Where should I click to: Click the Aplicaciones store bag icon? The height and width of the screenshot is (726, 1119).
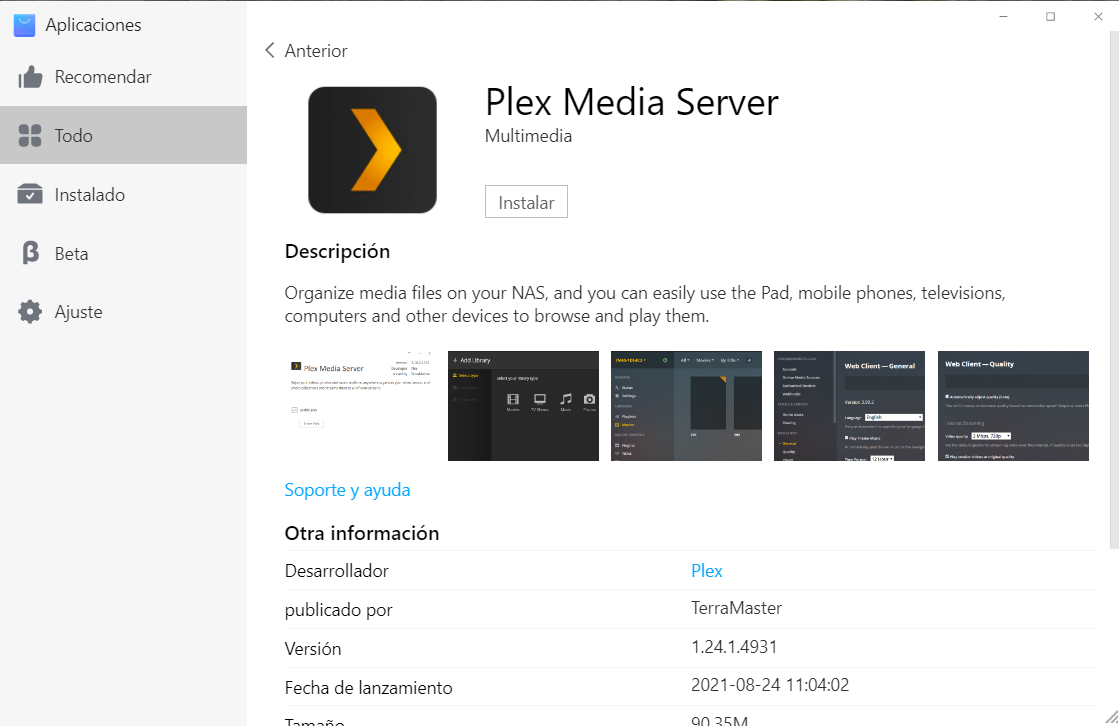[x=24, y=25]
